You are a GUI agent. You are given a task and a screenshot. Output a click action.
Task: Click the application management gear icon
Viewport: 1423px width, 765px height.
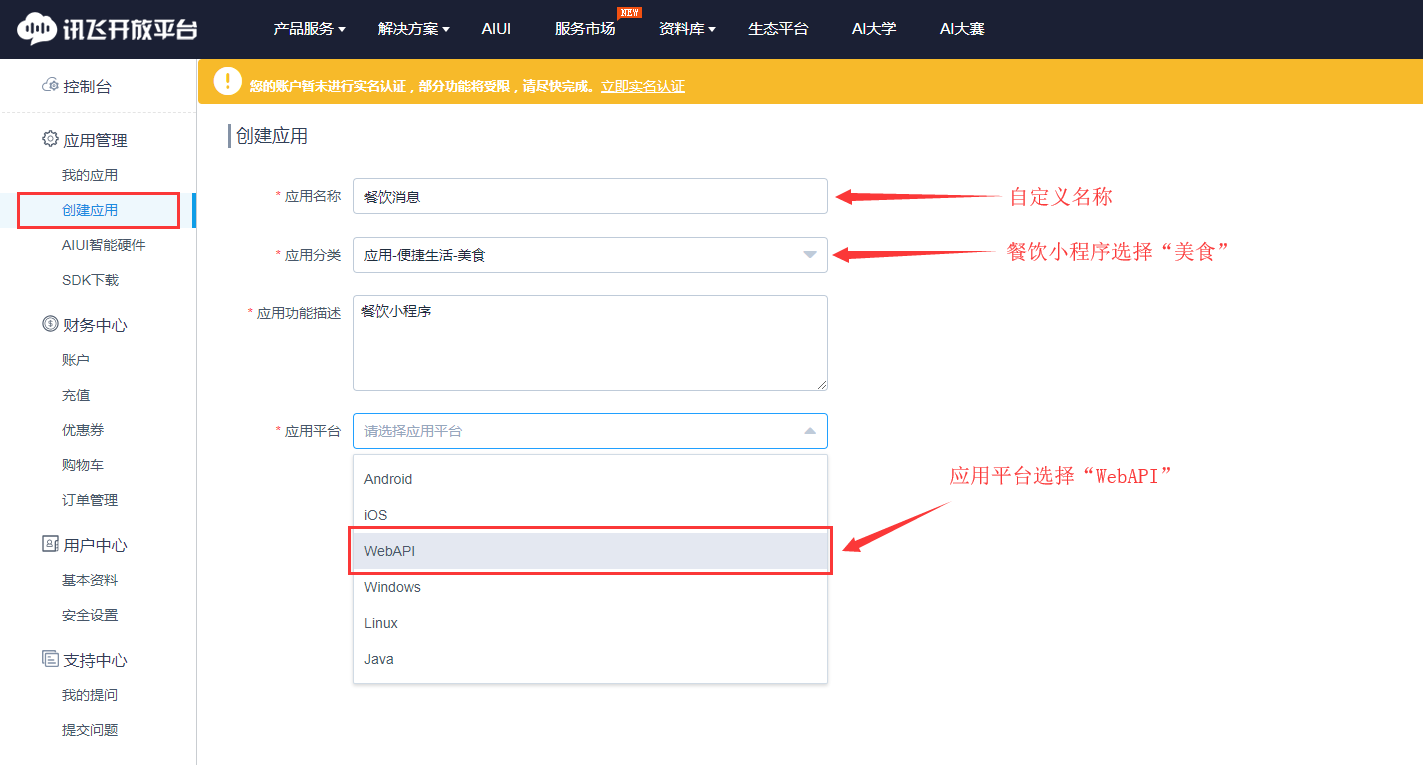pos(50,140)
